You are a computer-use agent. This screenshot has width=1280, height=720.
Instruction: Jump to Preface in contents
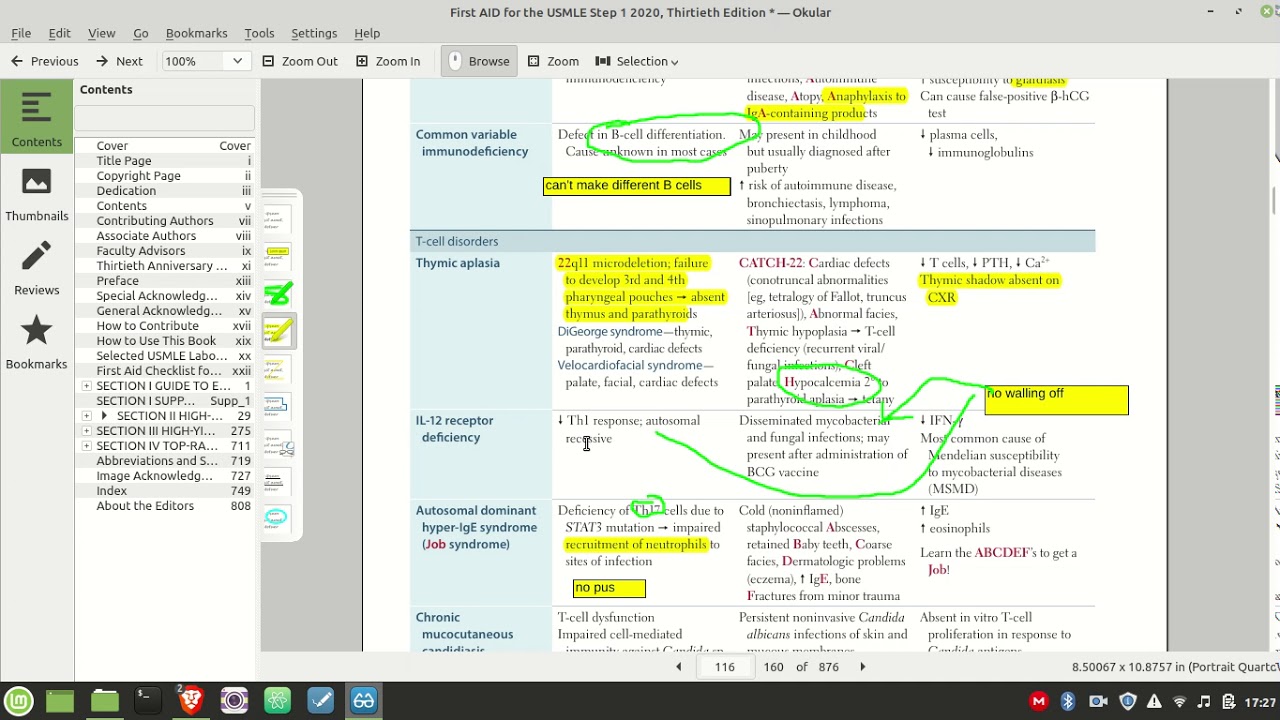click(166, 281)
